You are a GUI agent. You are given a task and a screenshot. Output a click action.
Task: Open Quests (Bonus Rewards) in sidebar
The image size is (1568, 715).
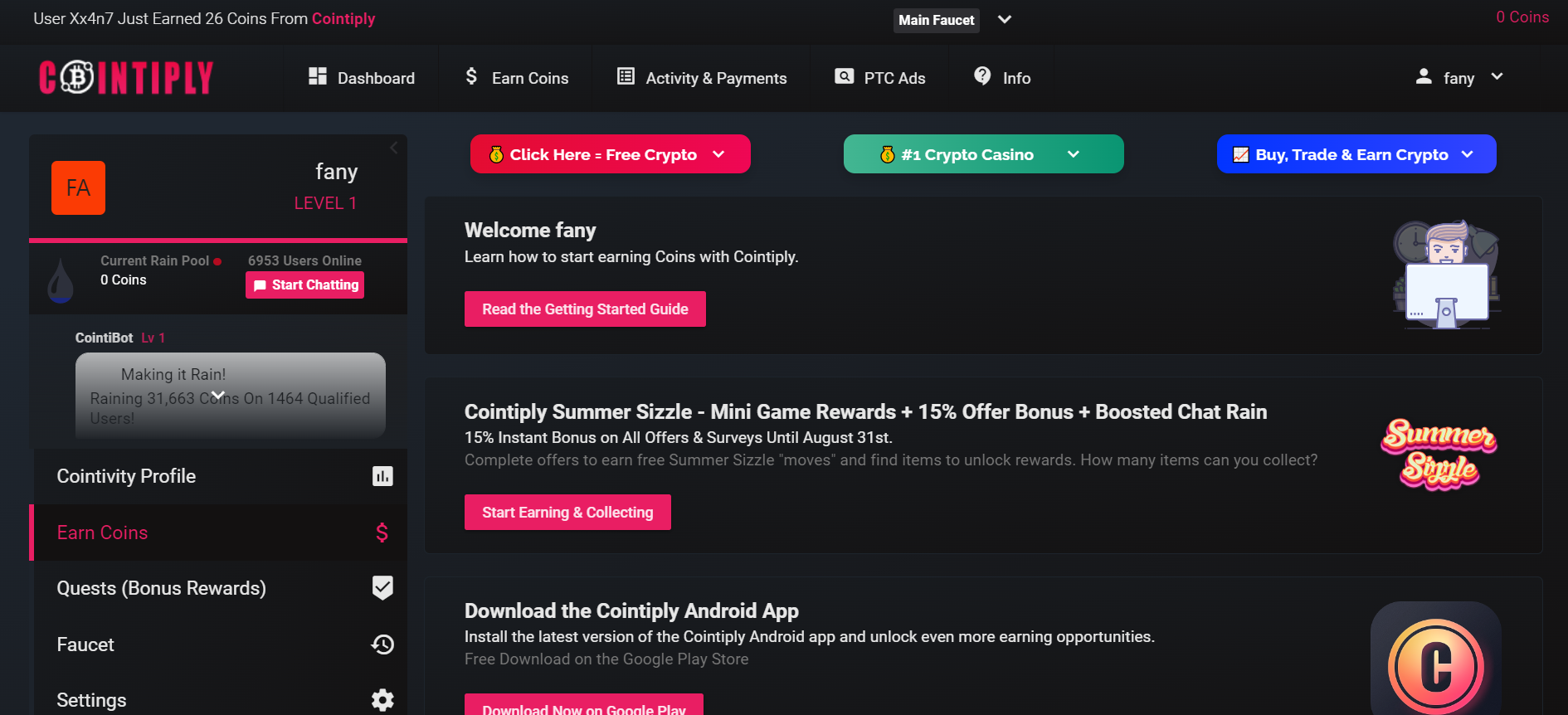(220, 588)
